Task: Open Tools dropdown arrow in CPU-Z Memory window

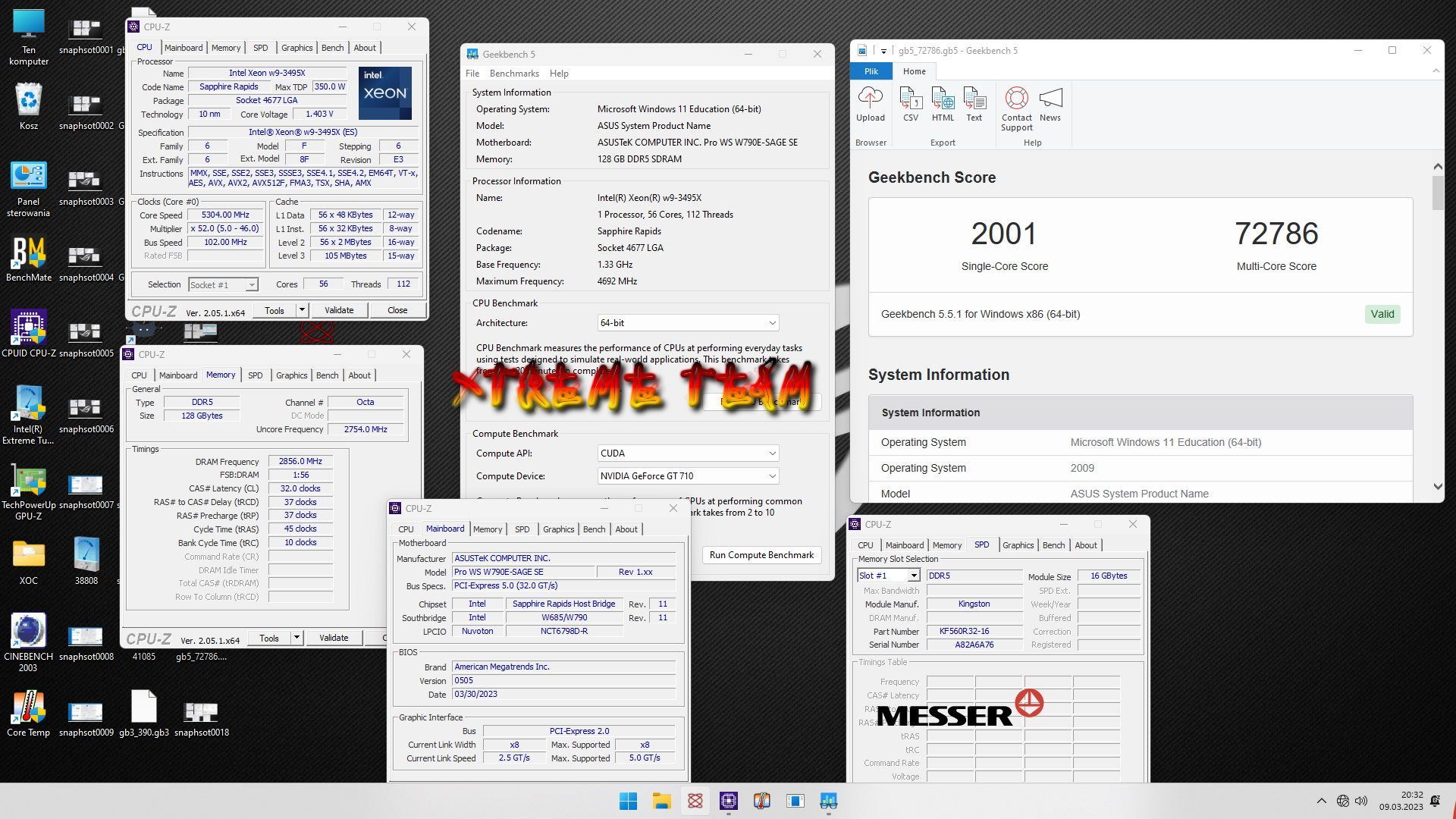Action: point(297,638)
